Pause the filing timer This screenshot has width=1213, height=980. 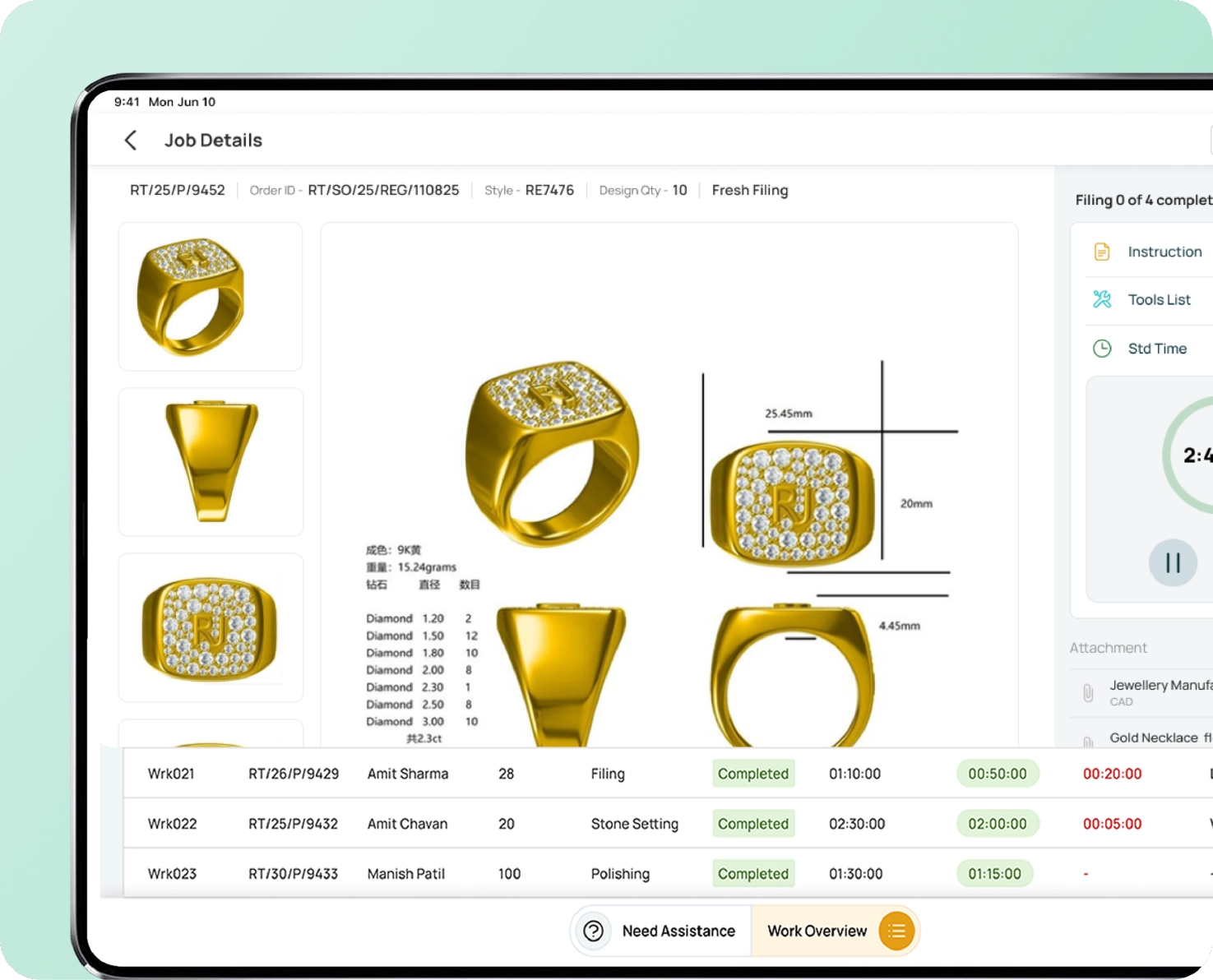[1173, 563]
